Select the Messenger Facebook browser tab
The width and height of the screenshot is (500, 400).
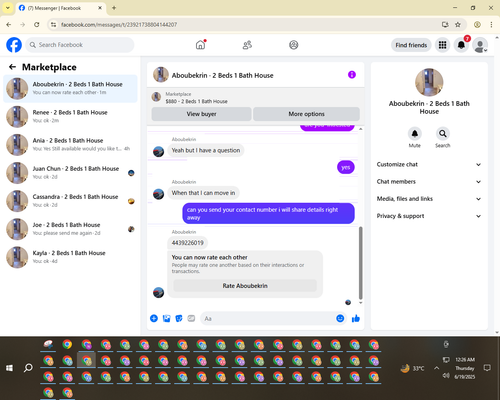tap(61, 8)
